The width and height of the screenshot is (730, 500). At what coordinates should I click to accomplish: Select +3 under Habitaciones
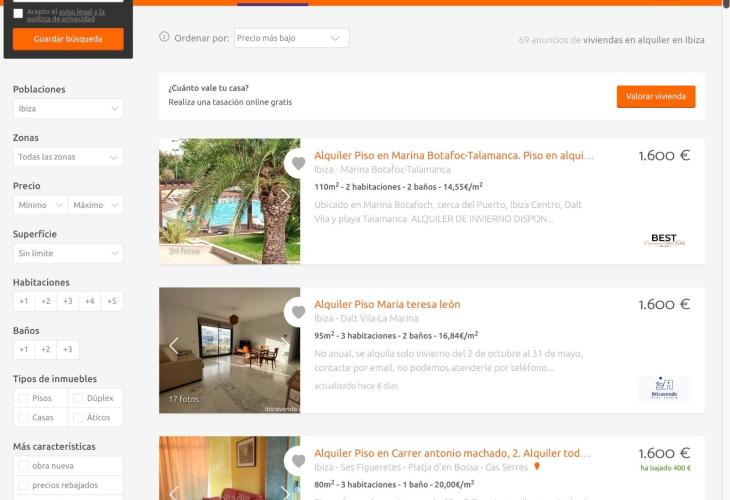(x=68, y=301)
